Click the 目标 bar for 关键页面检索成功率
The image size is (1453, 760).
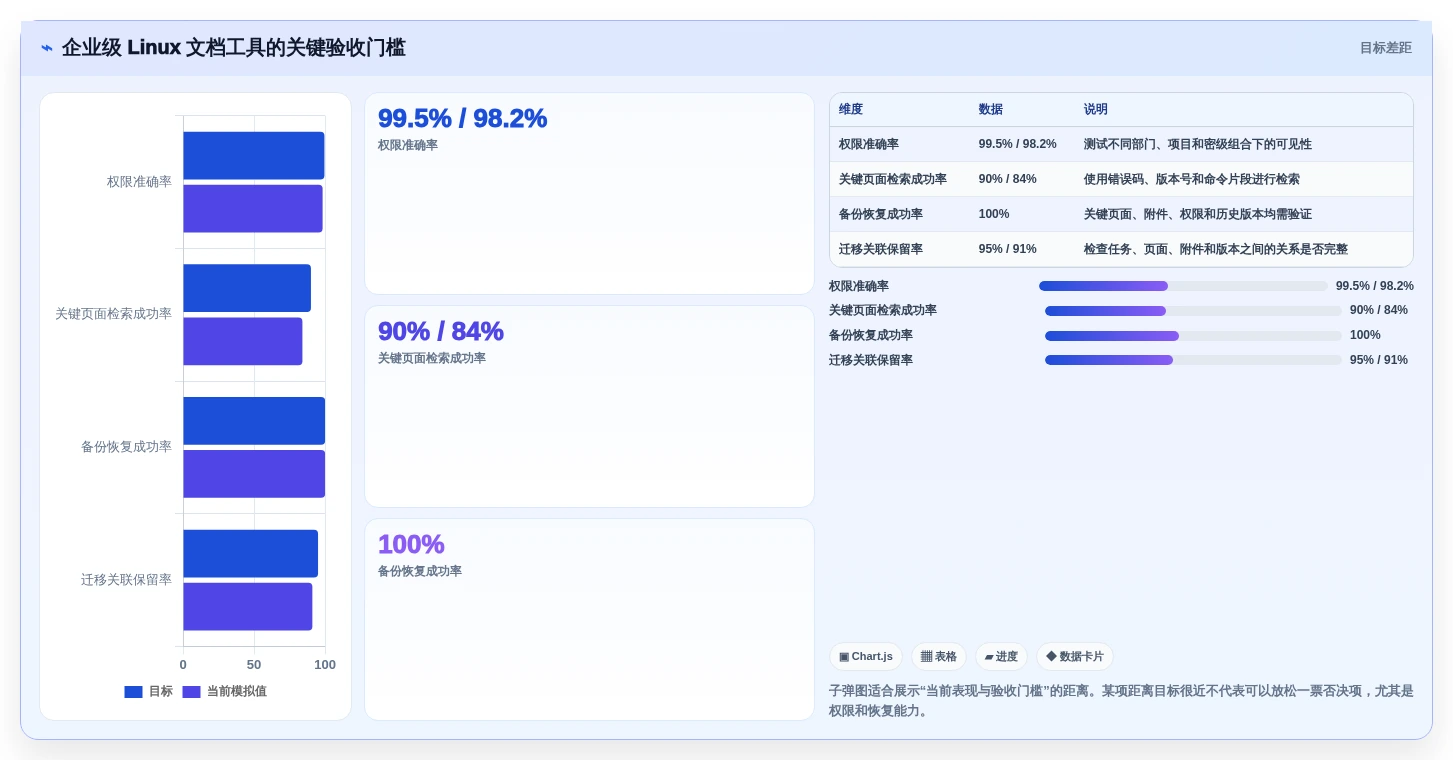click(247, 288)
